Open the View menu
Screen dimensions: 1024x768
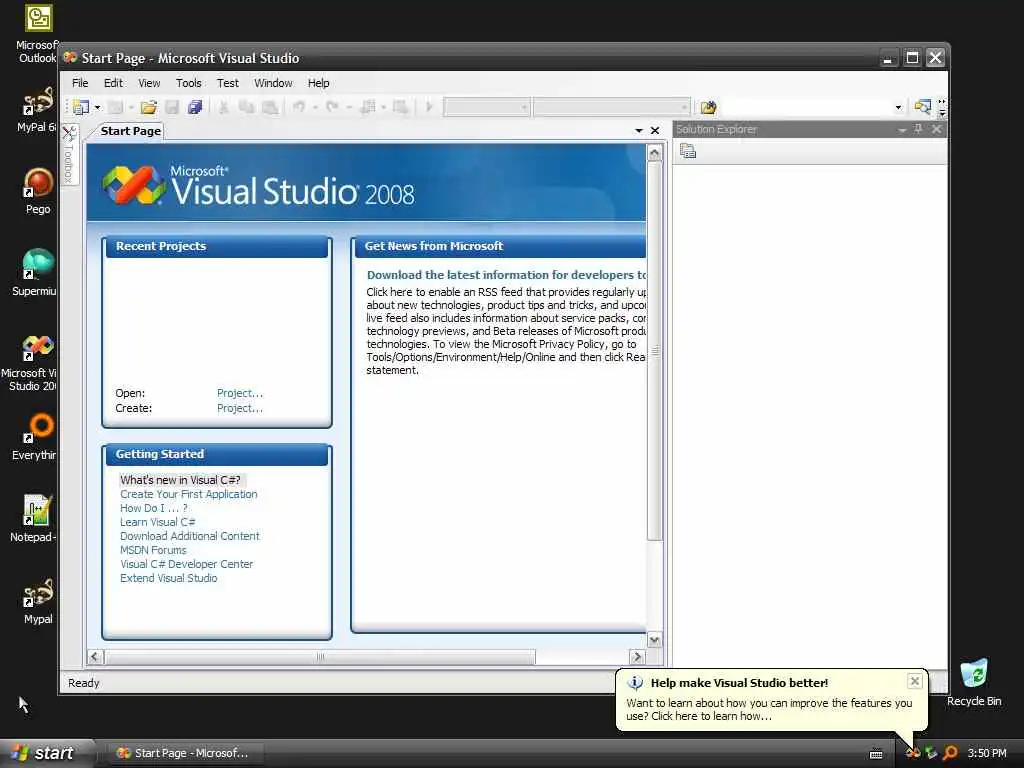coord(149,83)
